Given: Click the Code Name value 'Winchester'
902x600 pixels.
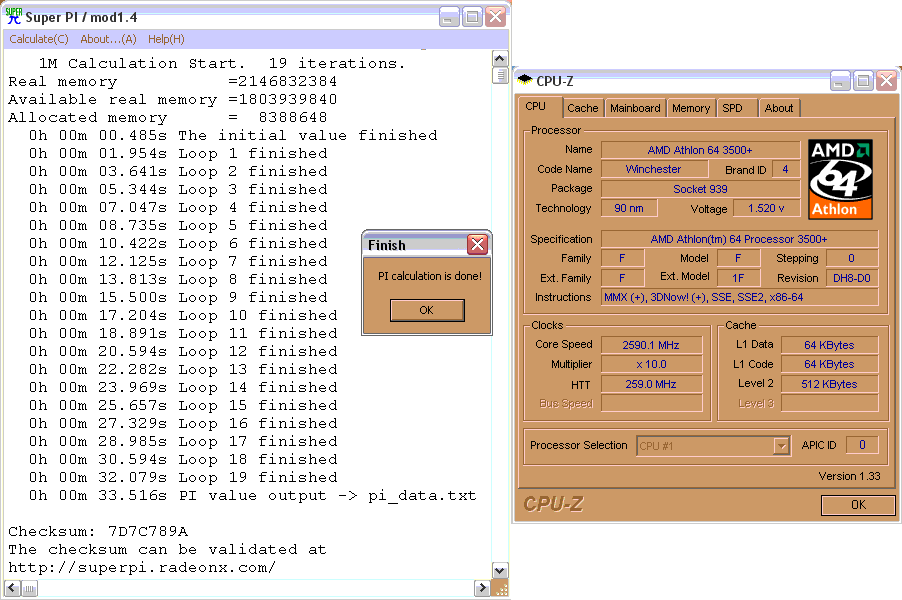Looking at the screenshot, I should pyautogui.click(x=654, y=169).
